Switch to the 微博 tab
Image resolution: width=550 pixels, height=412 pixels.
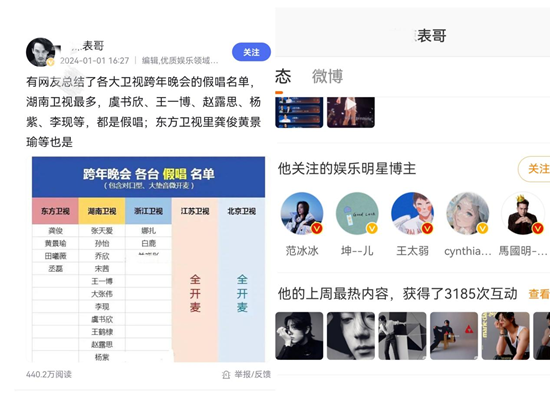pos(327,76)
